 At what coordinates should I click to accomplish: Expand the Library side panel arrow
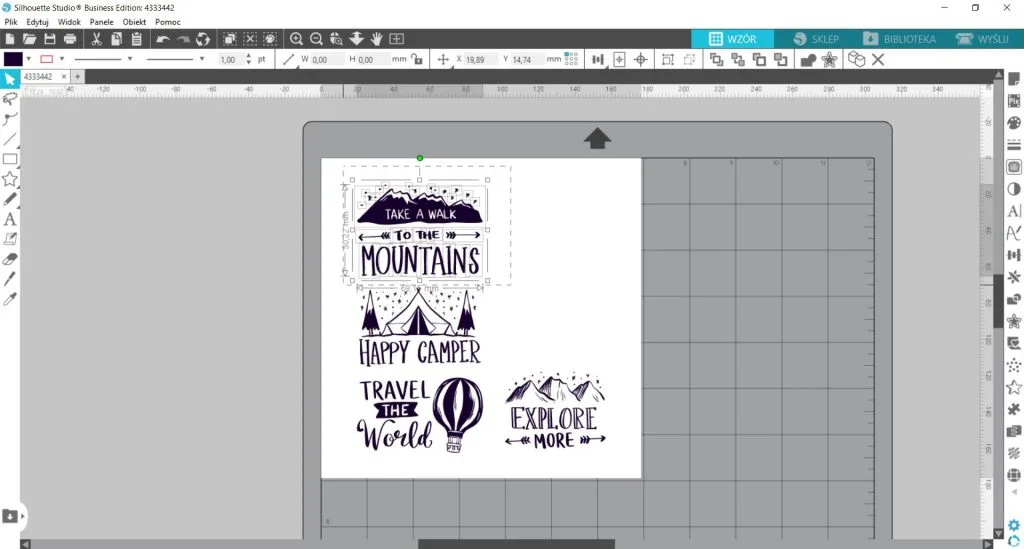tap(22, 516)
